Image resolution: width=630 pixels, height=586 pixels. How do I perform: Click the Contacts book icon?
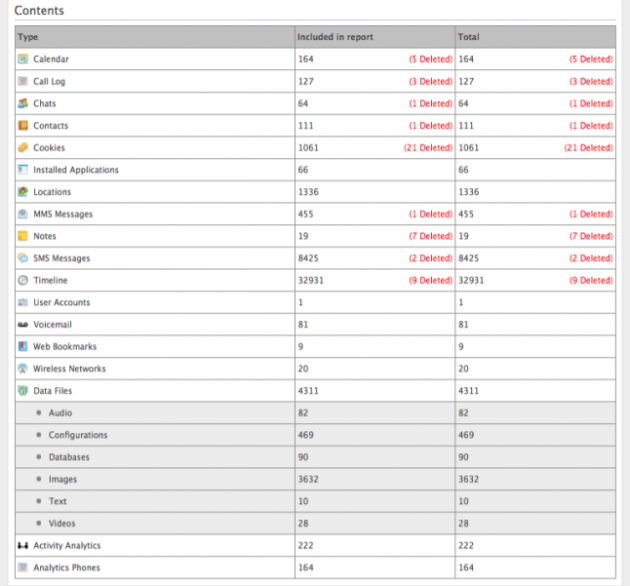click(x=23, y=125)
